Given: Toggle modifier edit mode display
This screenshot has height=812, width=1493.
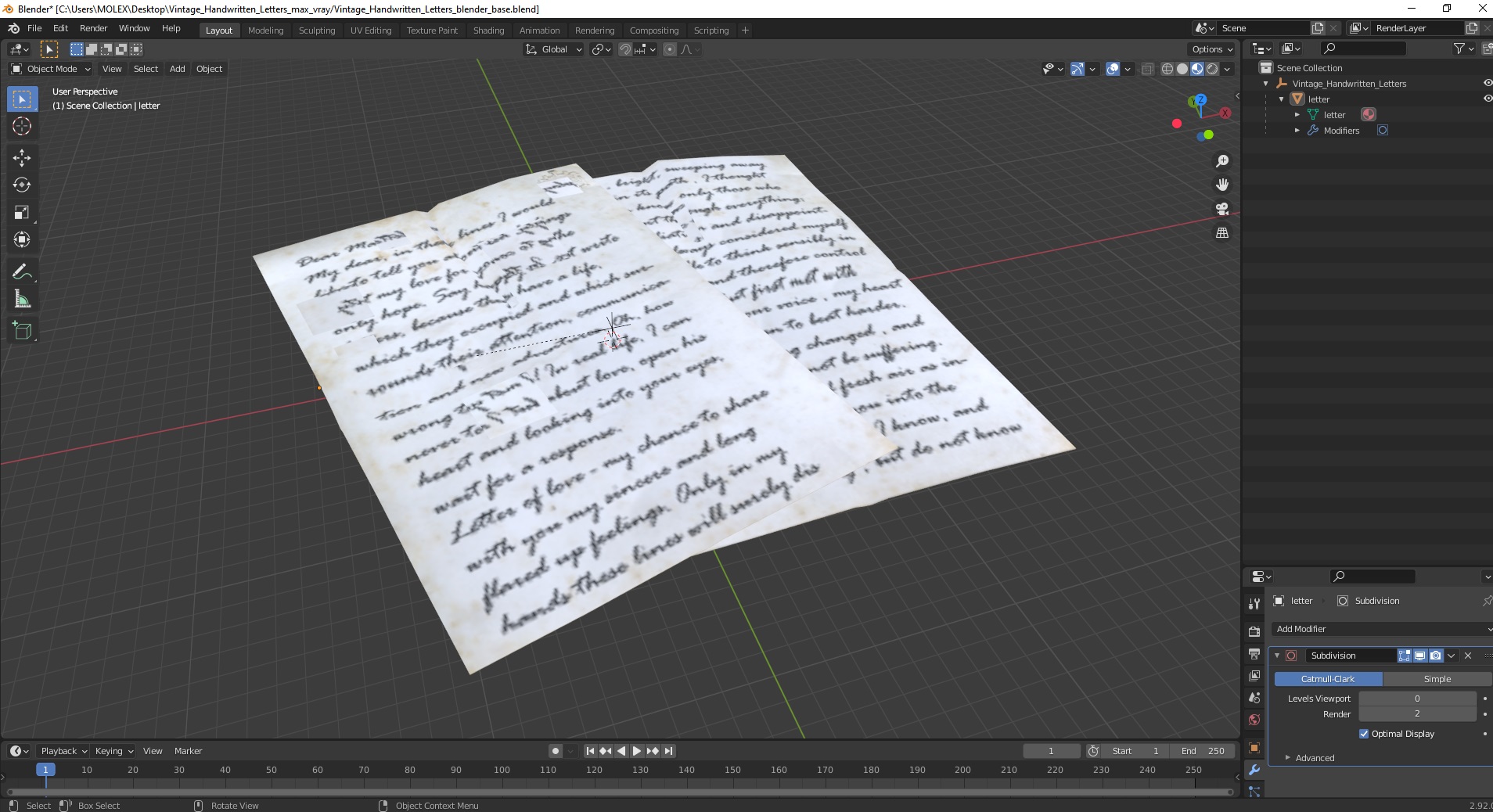Looking at the screenshot, I should (1405, 656).
